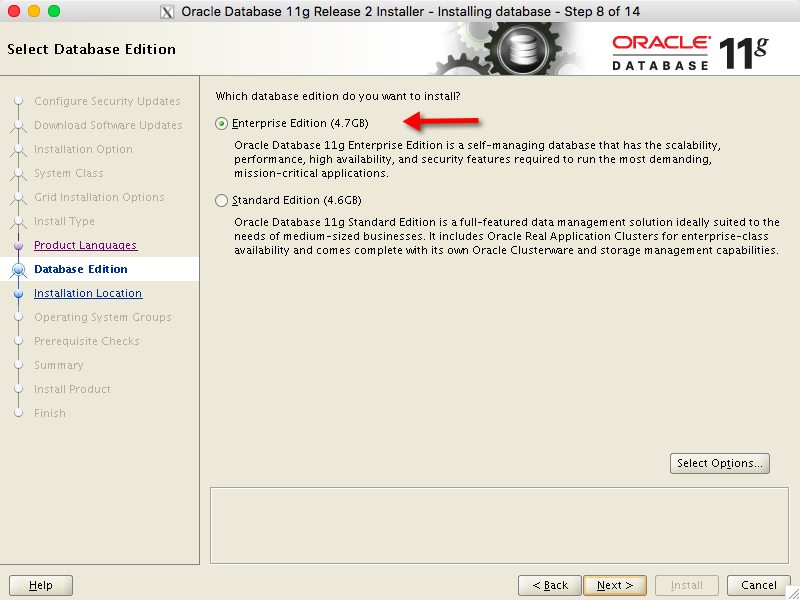The height and width of the screenshot is (600, 800).
Task: Open Help for this installer step
Action: pyautogui.click(x=41, y=585)
